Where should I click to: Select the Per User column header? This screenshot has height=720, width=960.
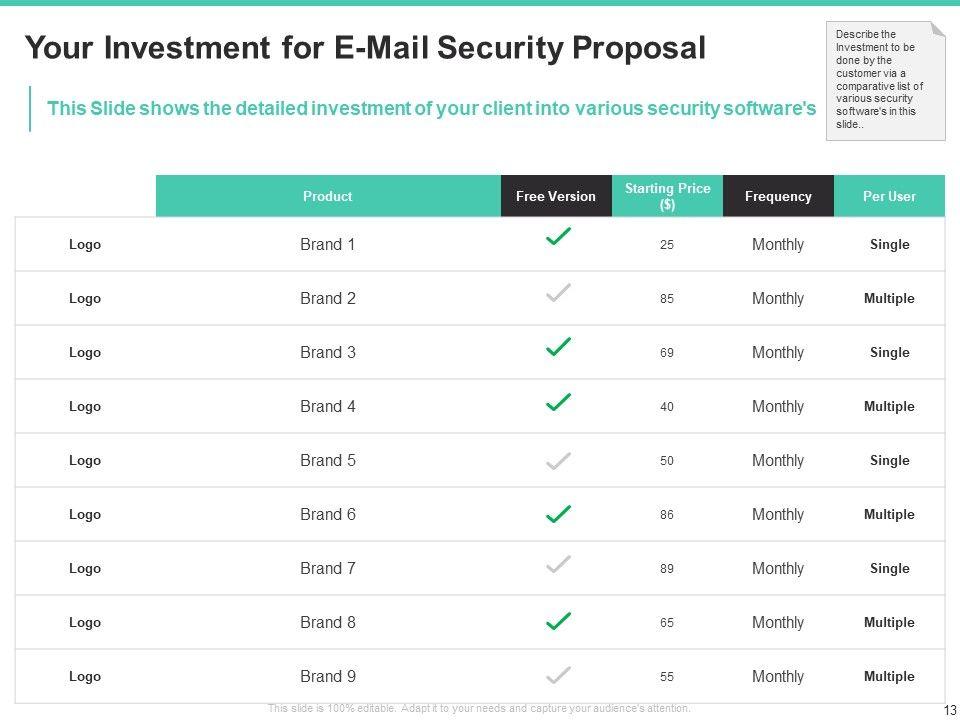tap(889, 196)
